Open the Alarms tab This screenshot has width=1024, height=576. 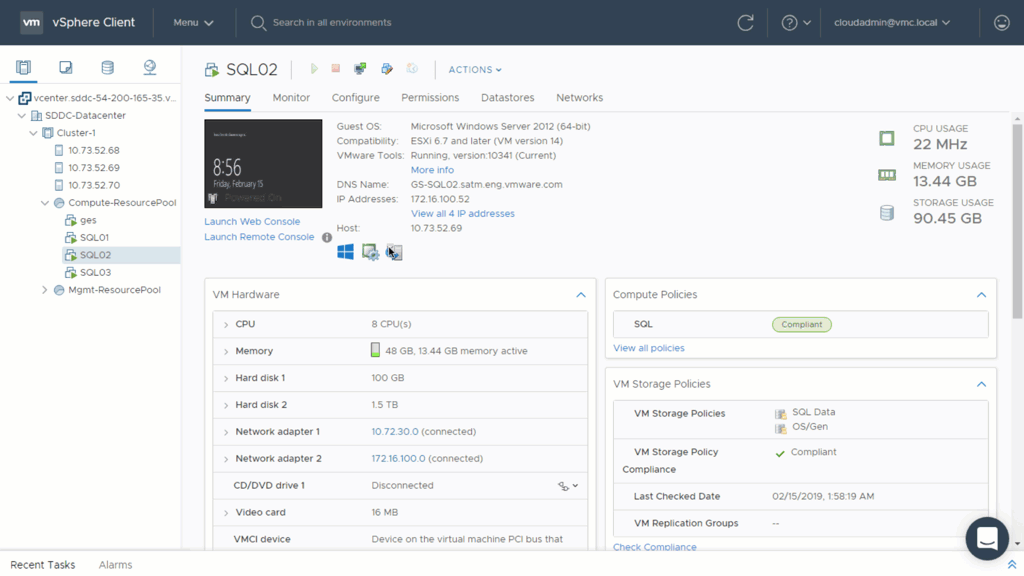(x=115, y=565)
